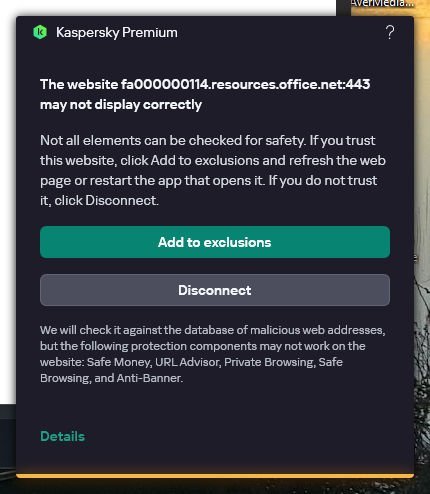Click the Kaspersky Premium title text
This screenshot has height=494, width=430.
click(117, 33)
